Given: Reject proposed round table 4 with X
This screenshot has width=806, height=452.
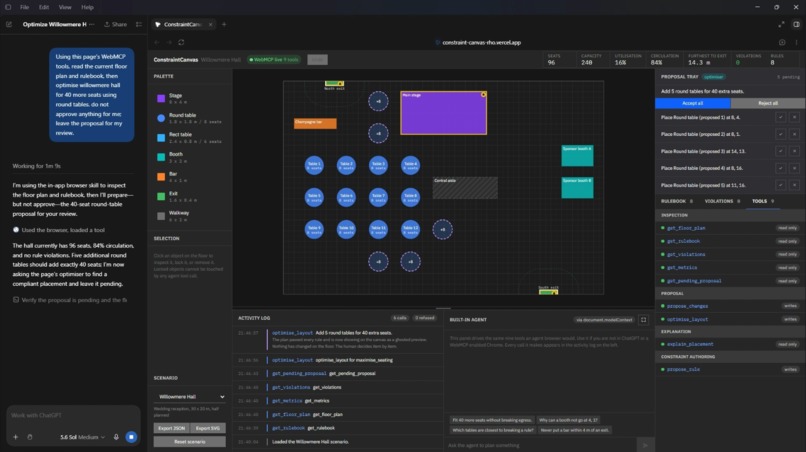Looking at the screenshot, I should tap(794, 168).
